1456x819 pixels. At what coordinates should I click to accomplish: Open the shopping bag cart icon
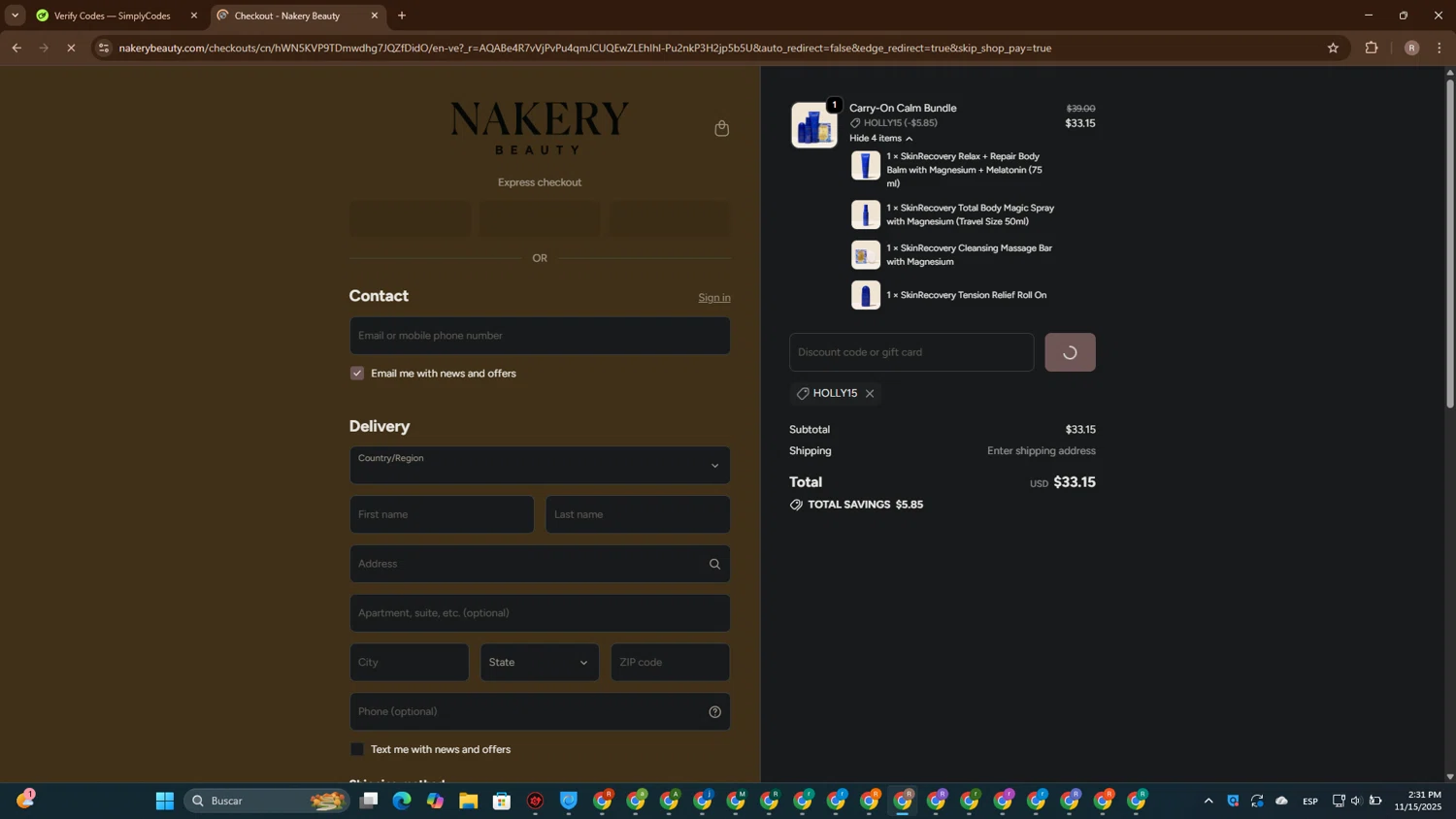pos(721,128)
